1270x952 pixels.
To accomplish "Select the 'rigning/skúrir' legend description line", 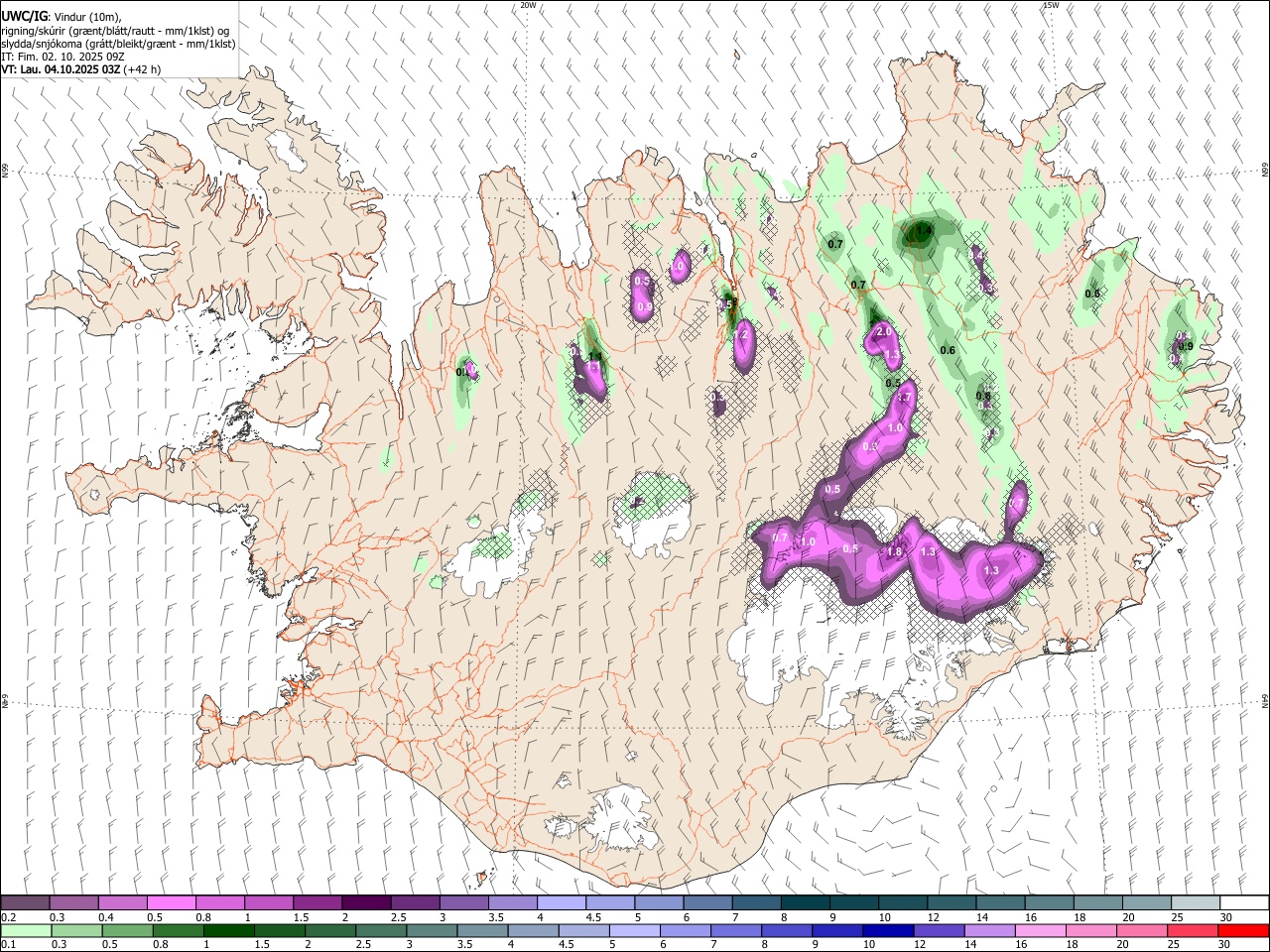I will click(x=116, y=31).
